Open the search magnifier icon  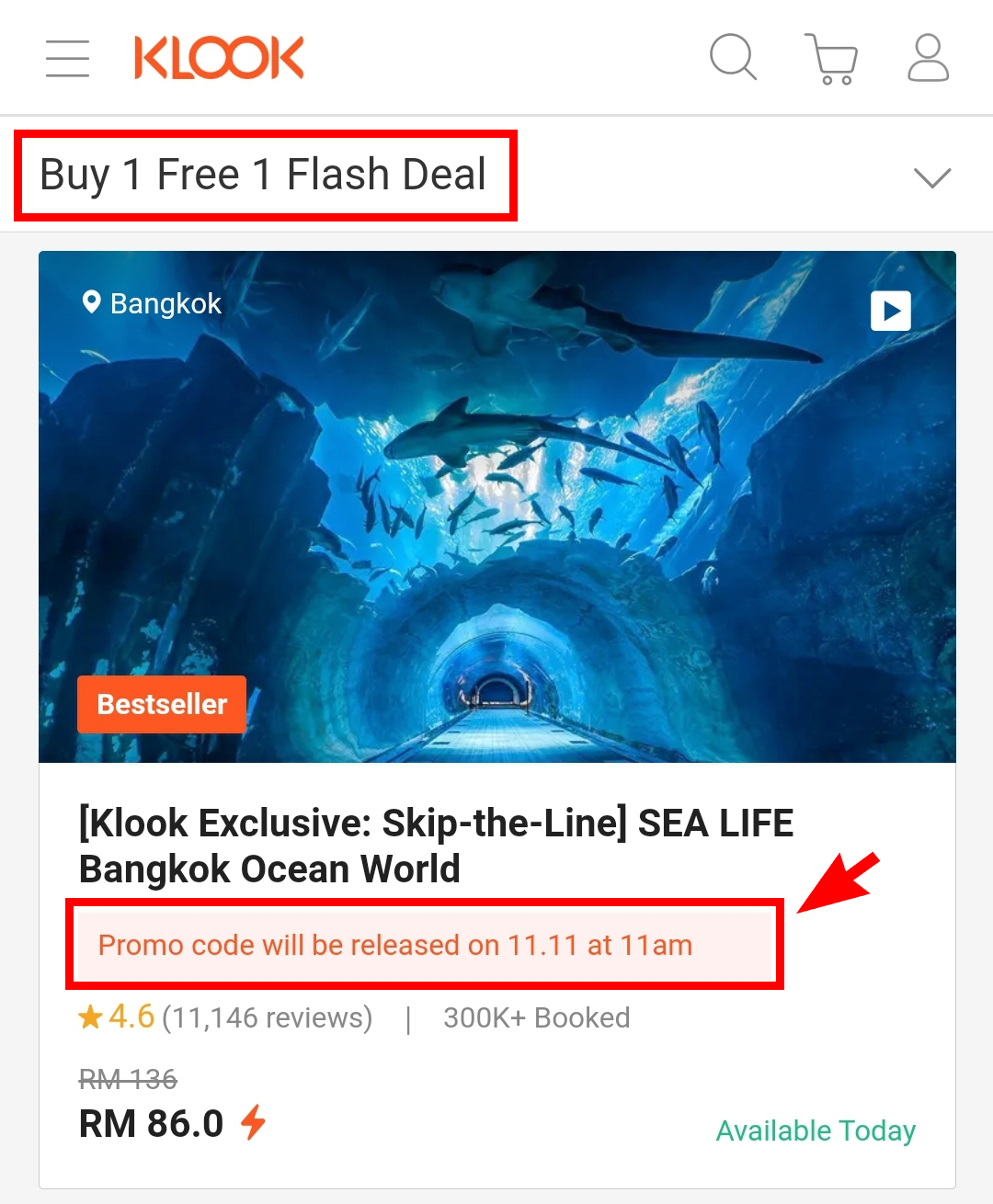[734, 58]
